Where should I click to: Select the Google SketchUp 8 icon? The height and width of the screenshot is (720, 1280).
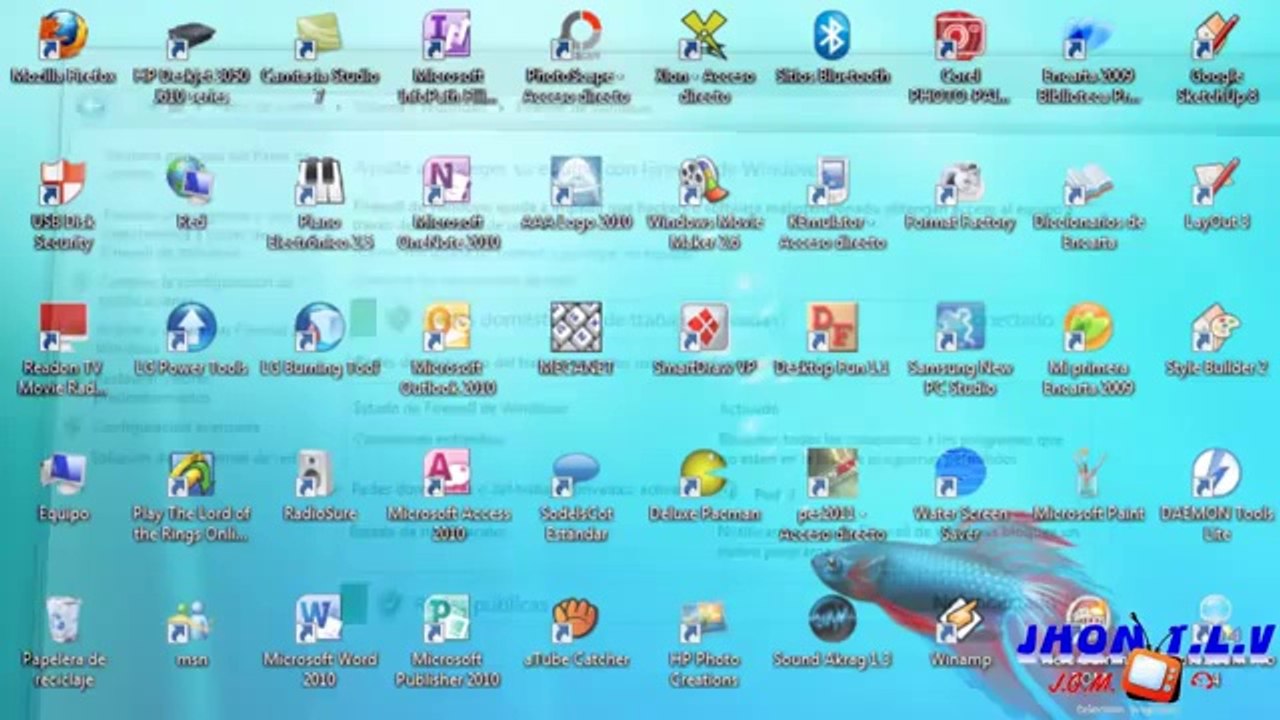point(1216,35)
